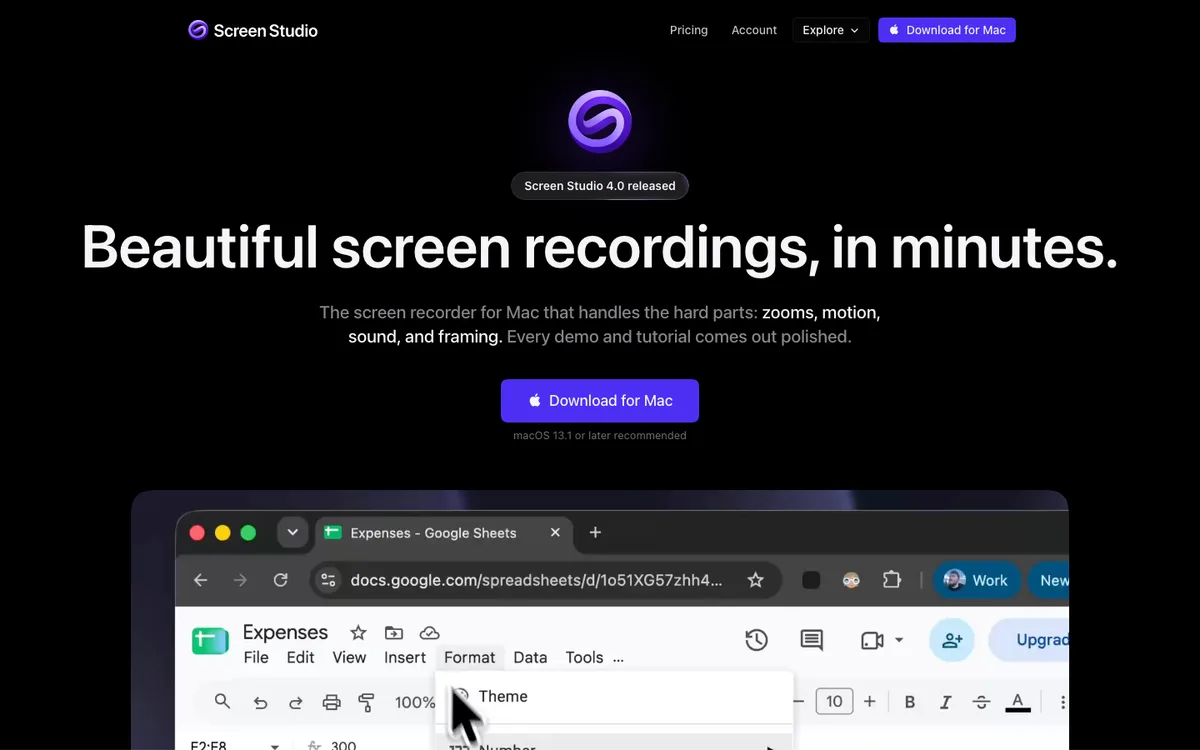The width and height of the screenshot is (1200, 750).
Task: Click the Expenses document title
Action: (x=285, y=632)
